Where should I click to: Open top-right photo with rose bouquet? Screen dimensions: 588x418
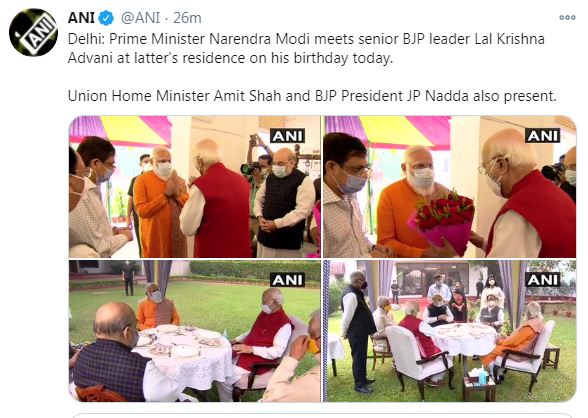point(450,187)
